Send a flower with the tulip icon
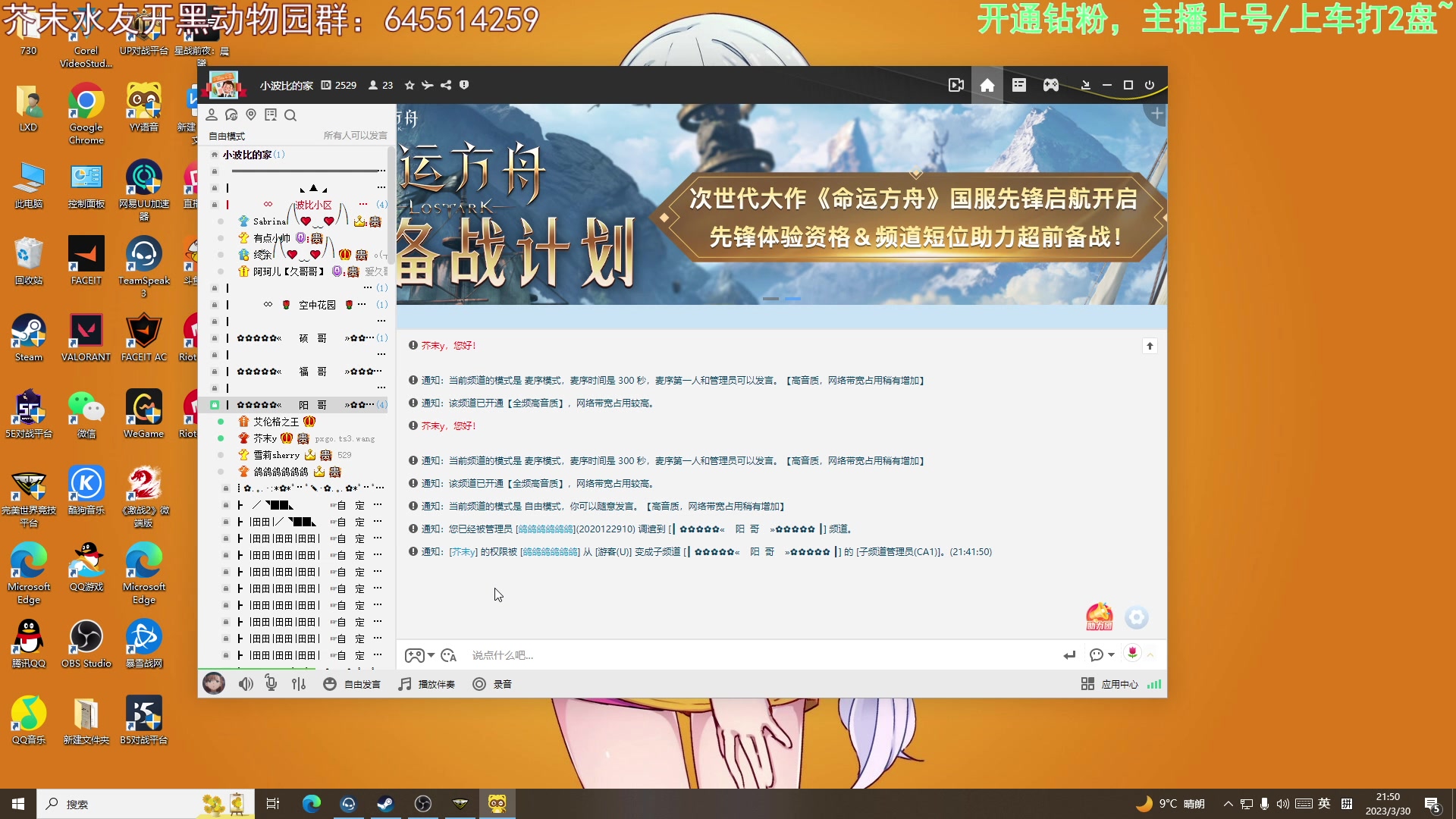 1132,653
